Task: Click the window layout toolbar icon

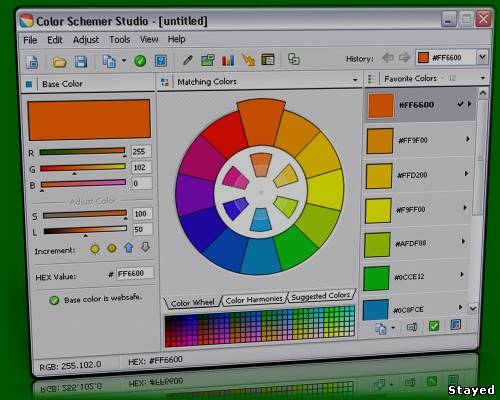Action: click(x=268, y=59)
